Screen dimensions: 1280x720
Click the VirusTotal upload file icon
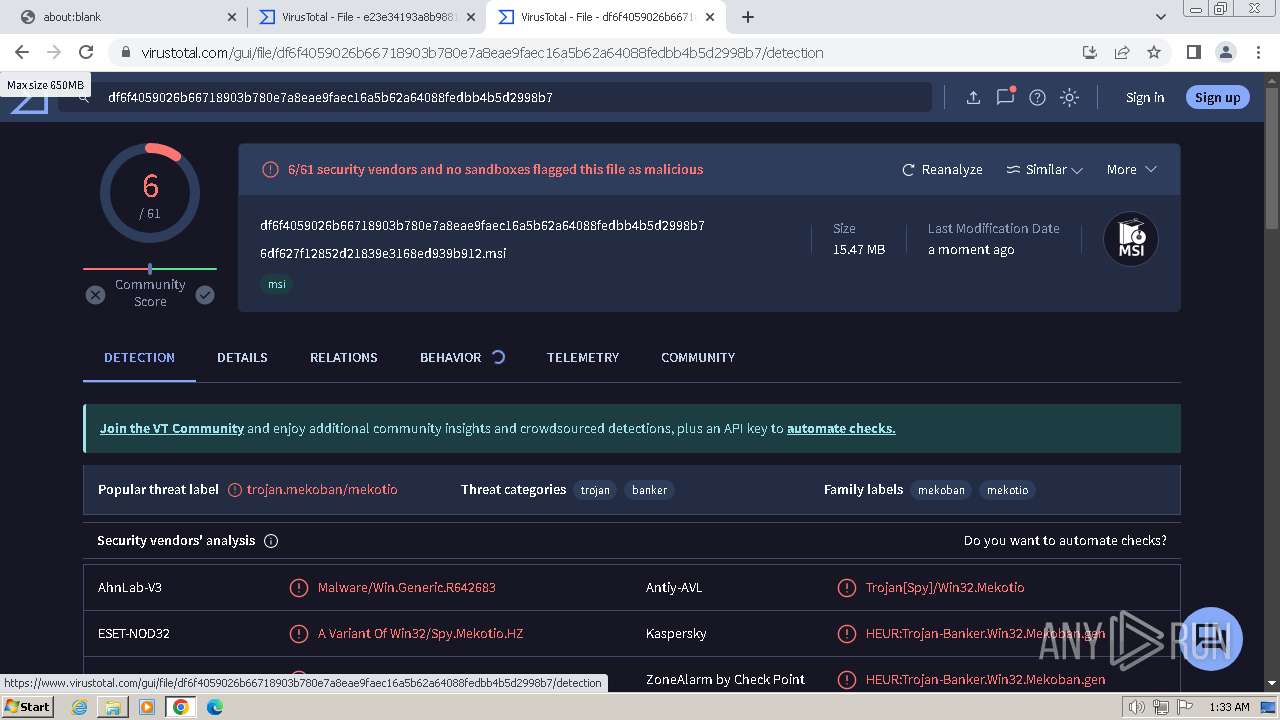[x=973, y=97]
